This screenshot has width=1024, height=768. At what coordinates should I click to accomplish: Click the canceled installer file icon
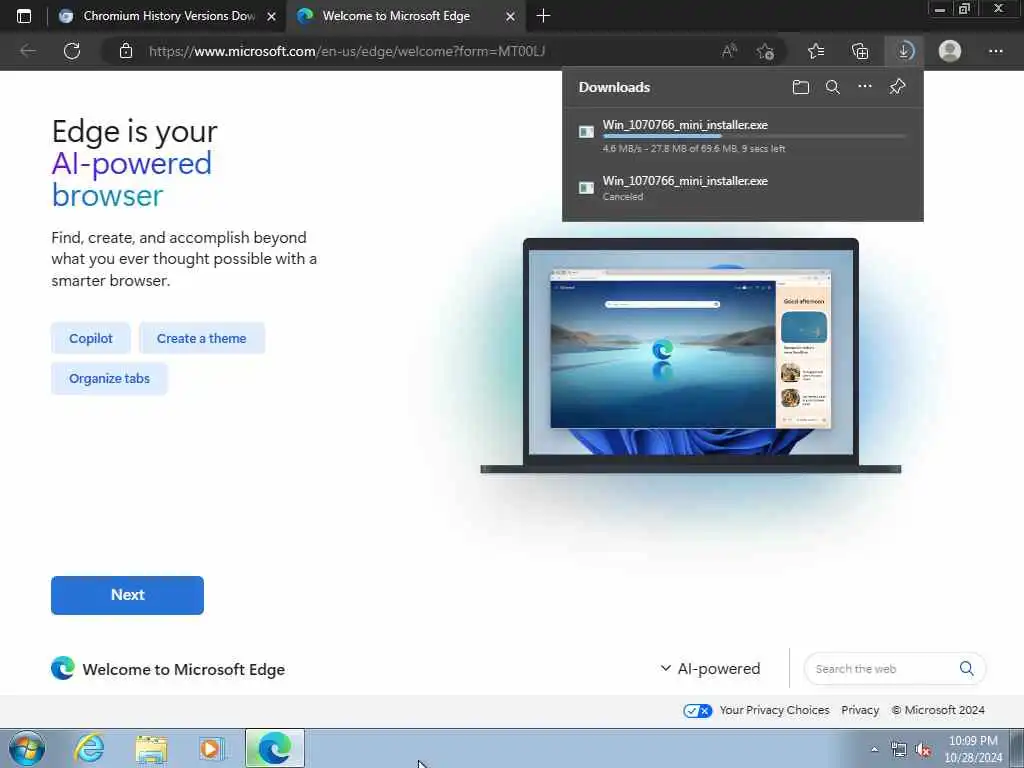(586, 188)
